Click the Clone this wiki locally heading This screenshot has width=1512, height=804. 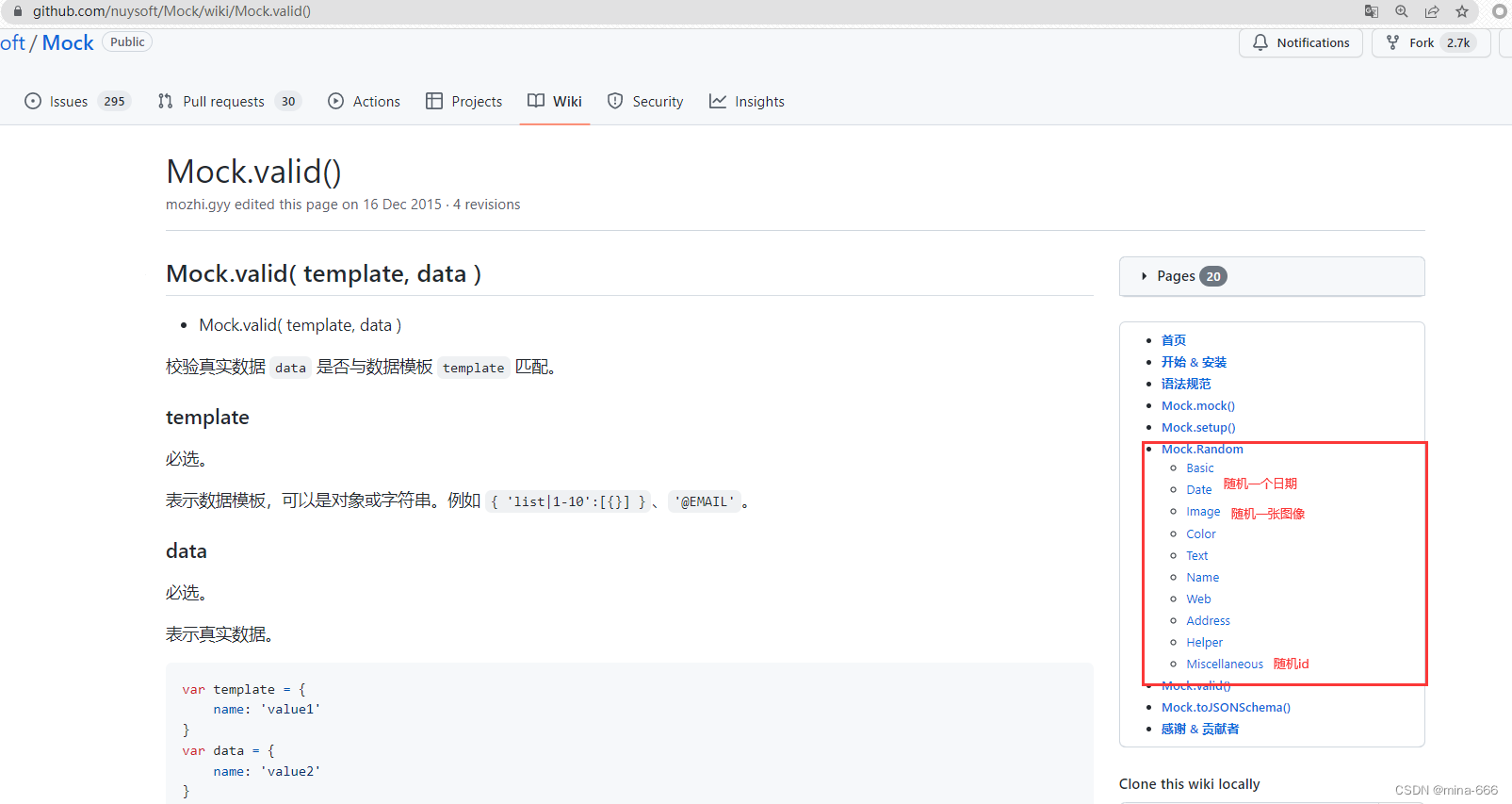click(x=1189, y=784)
